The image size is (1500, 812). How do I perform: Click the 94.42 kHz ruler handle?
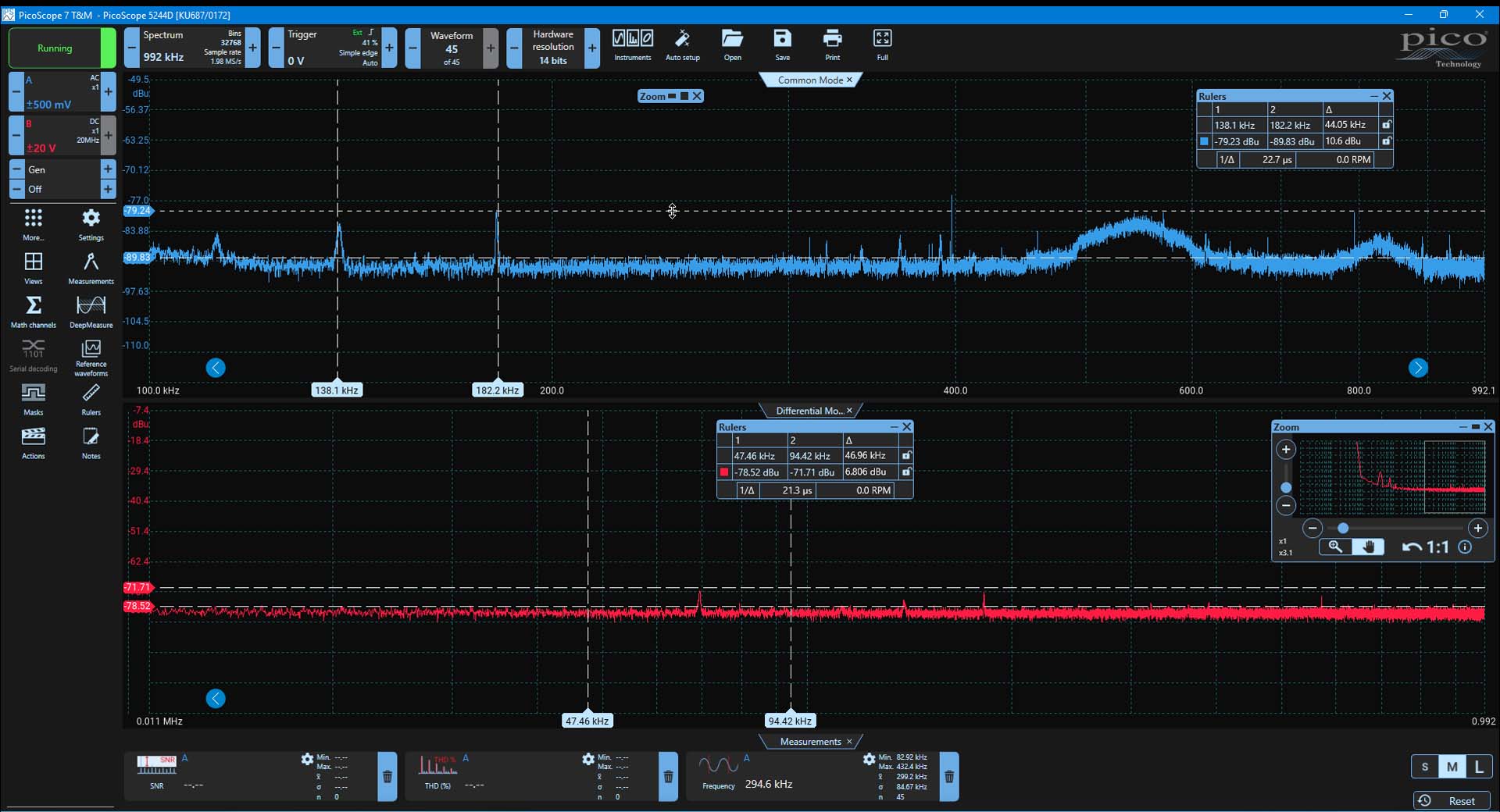coord(790,721)
